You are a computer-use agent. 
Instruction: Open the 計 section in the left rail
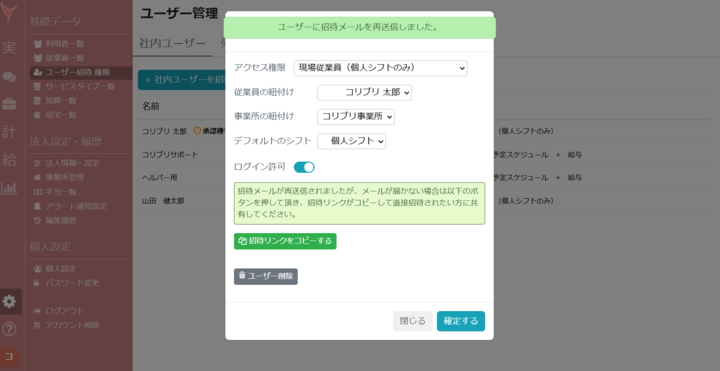coord(9,132)
